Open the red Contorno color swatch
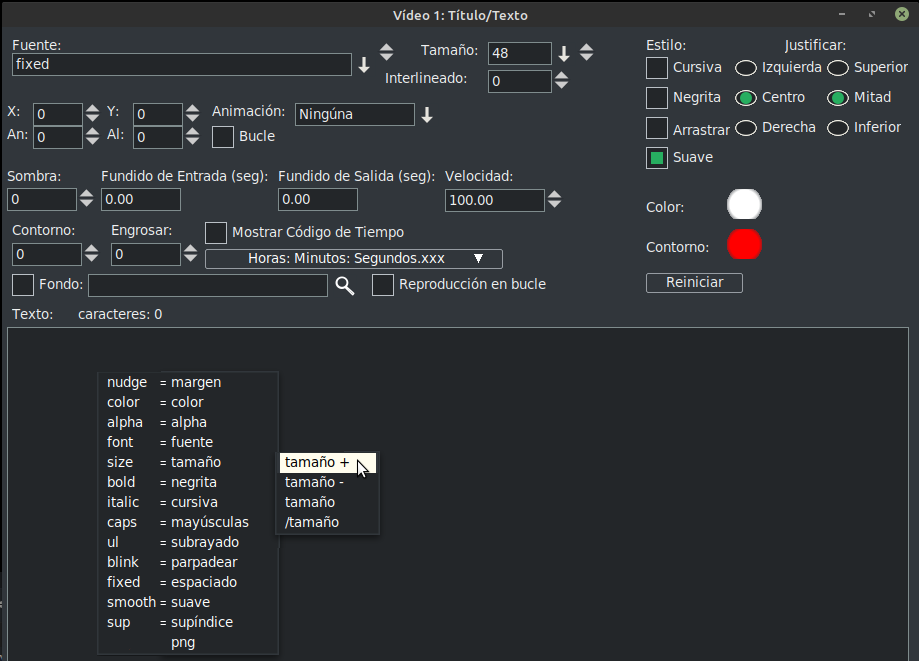The width and height of the screenshot is (919, 661). point(744,245)
